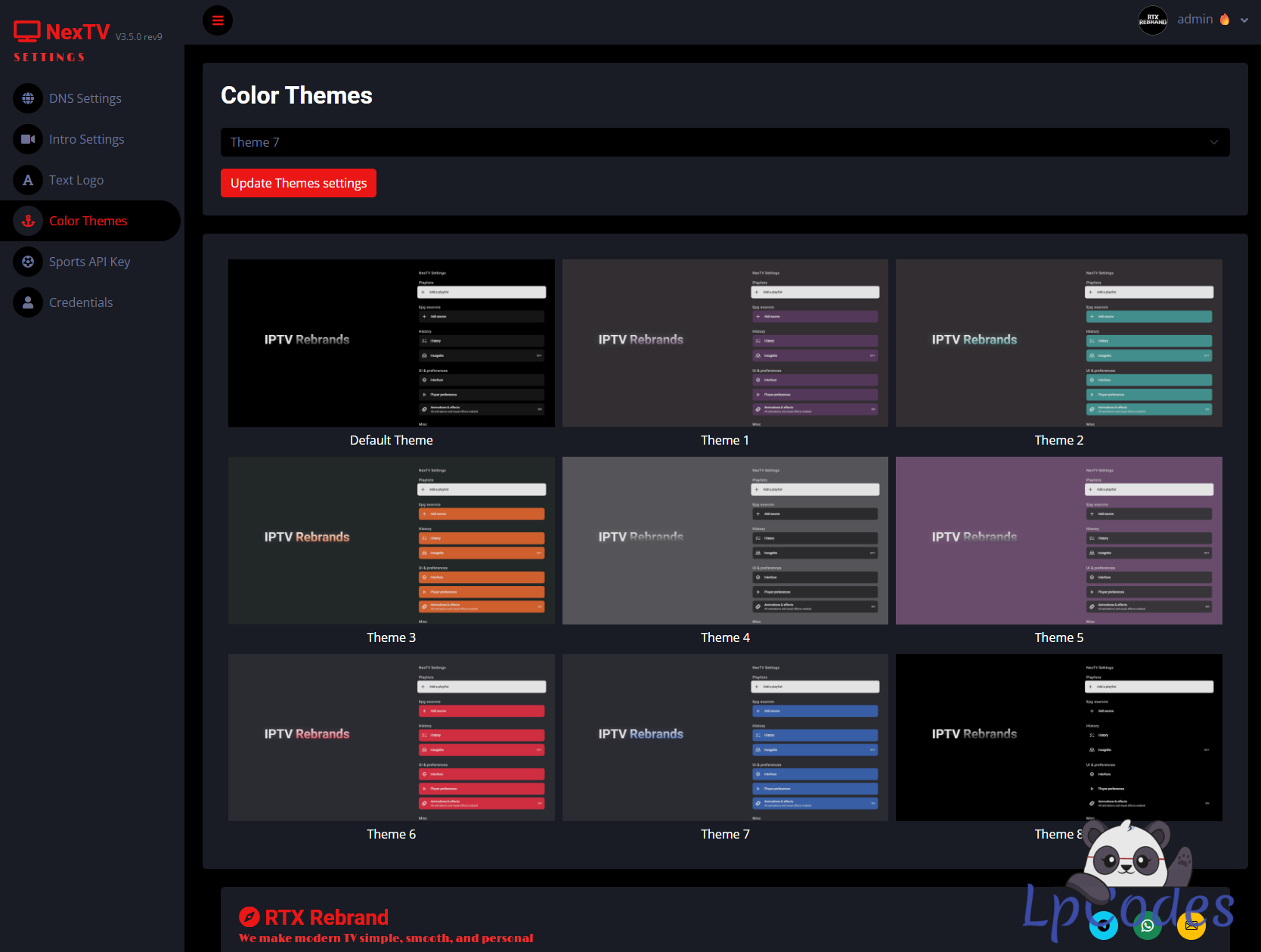Click the email envelope contact icon
This screenshot has height=952, width=1261.
[x=1191, y=925]
